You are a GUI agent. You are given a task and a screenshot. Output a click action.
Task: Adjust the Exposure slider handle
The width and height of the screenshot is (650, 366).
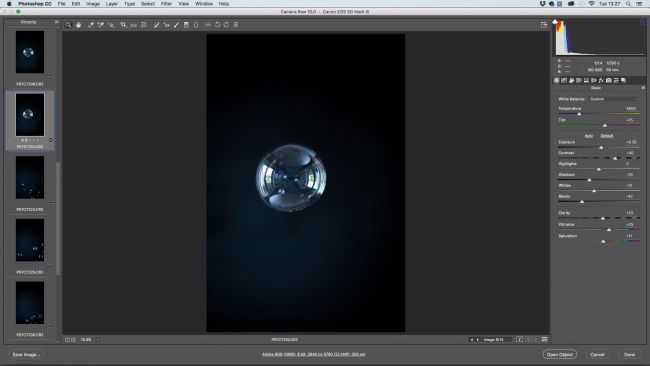(x=601, y=148)
